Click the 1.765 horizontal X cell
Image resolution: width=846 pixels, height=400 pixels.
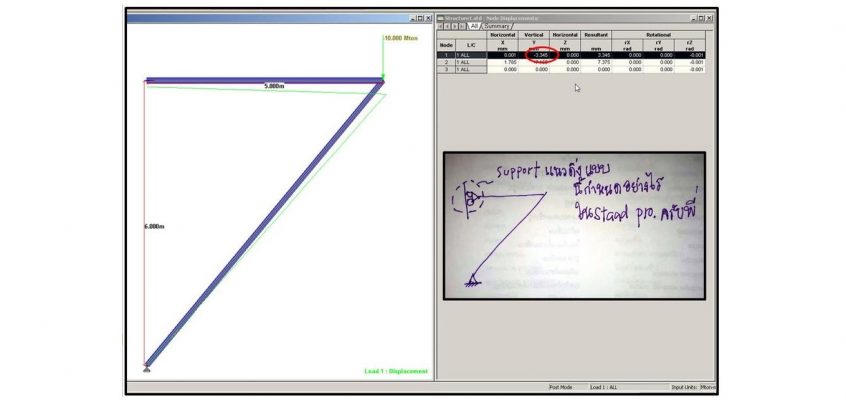[502, 62]
